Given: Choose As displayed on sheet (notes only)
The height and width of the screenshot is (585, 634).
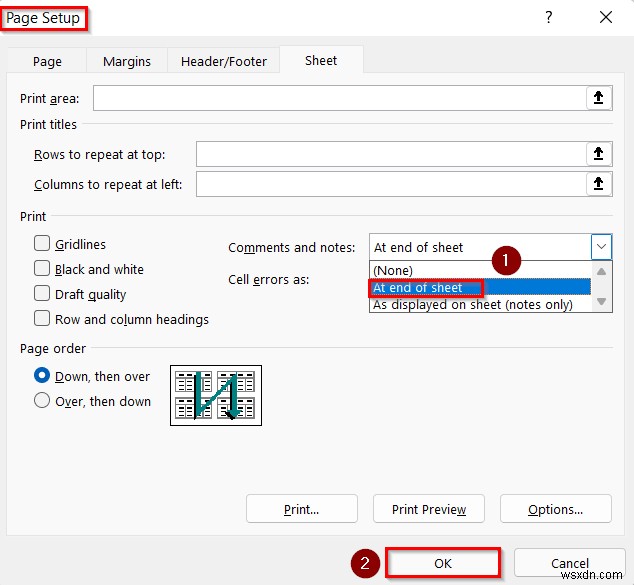Looking at the screenshot, I should [x=480, y=304].
